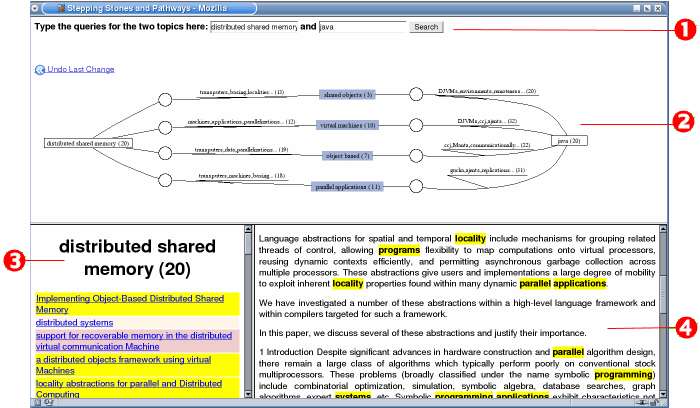Screen dimensions: 700x408
Task: Open 'support for recoverable memory' document link
Action: coord(134,341)
